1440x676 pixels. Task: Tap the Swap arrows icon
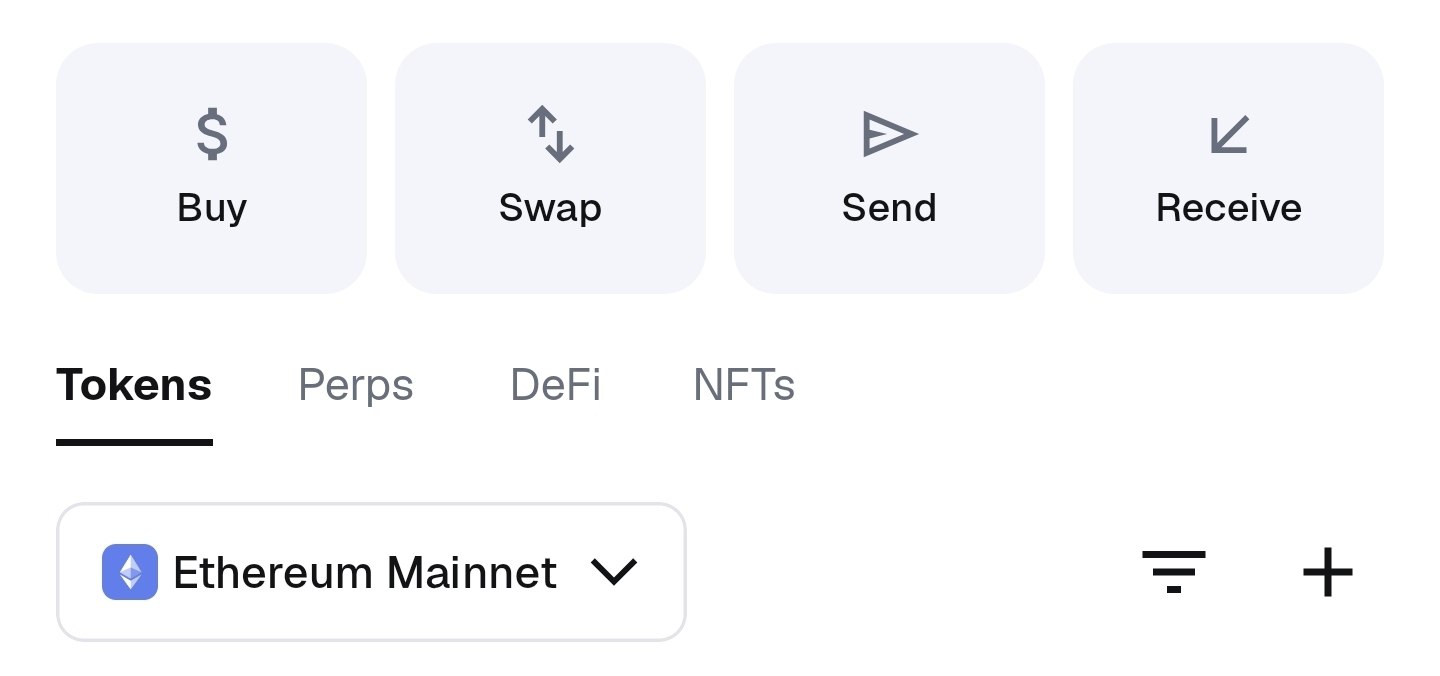[x=550, y=135]
